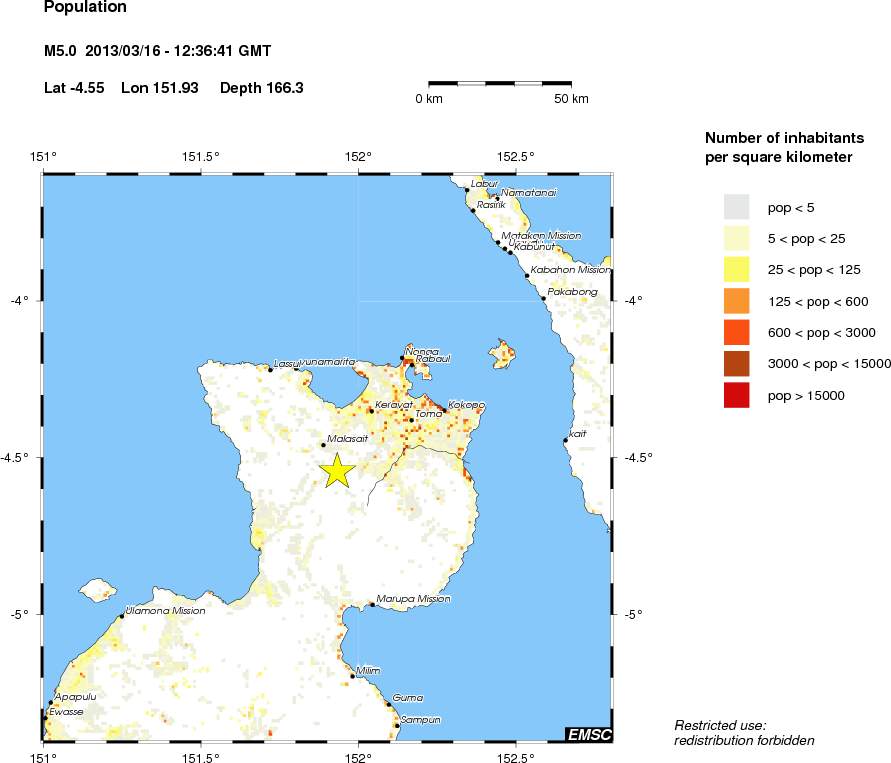Screen dimensions: 891x763
Task: Click the Keravat town marker dot
Action: (371, 410)
